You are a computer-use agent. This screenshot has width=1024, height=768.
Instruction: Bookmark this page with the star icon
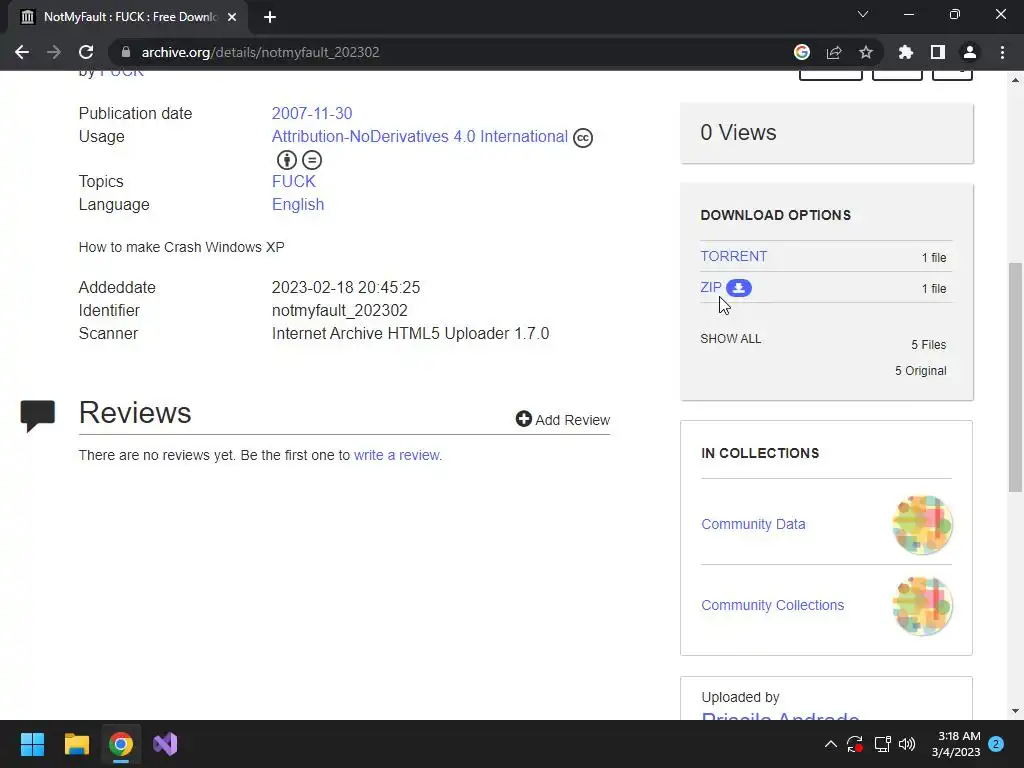[866, 52]
